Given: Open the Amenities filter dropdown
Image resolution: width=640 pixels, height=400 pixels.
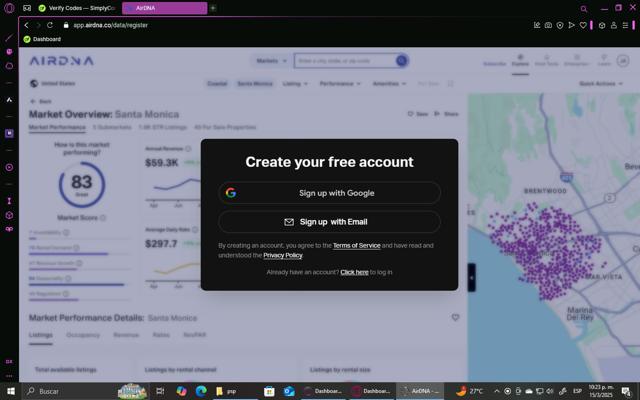Looking at the screenshot, I should tap(389, 84).
